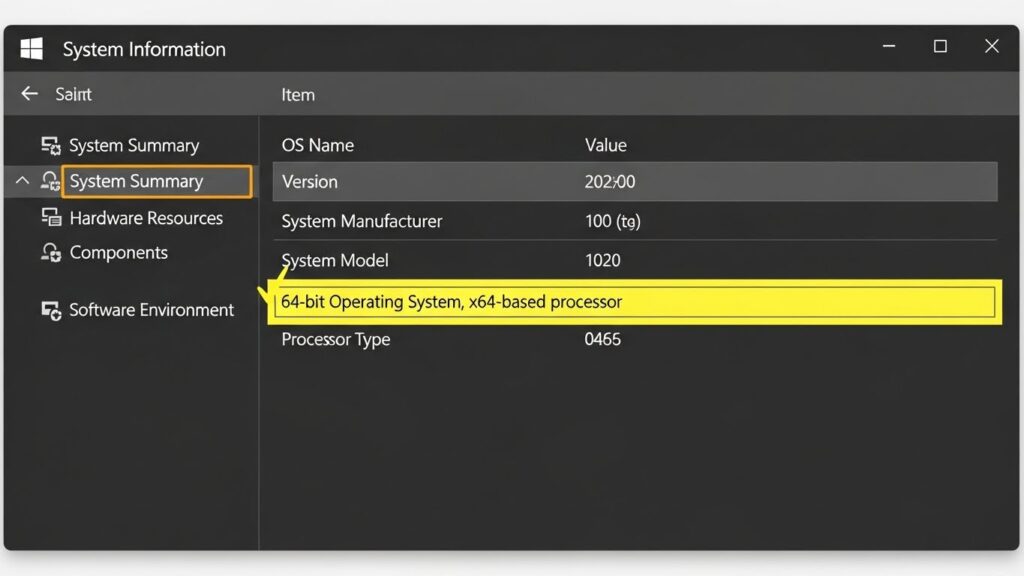Open the Hardware Resources category
This screenshot has height=576, width=1024.
(146, 218)
